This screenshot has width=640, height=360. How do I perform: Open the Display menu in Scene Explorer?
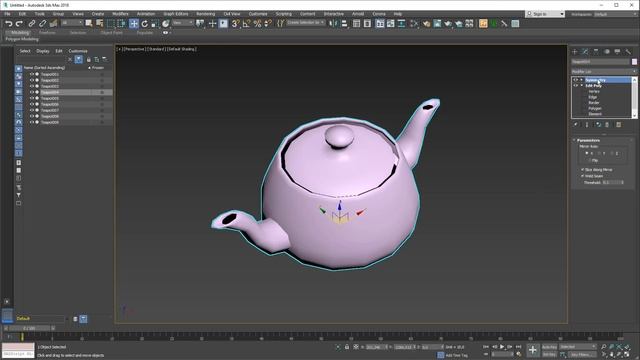click(x=42, y=51)
